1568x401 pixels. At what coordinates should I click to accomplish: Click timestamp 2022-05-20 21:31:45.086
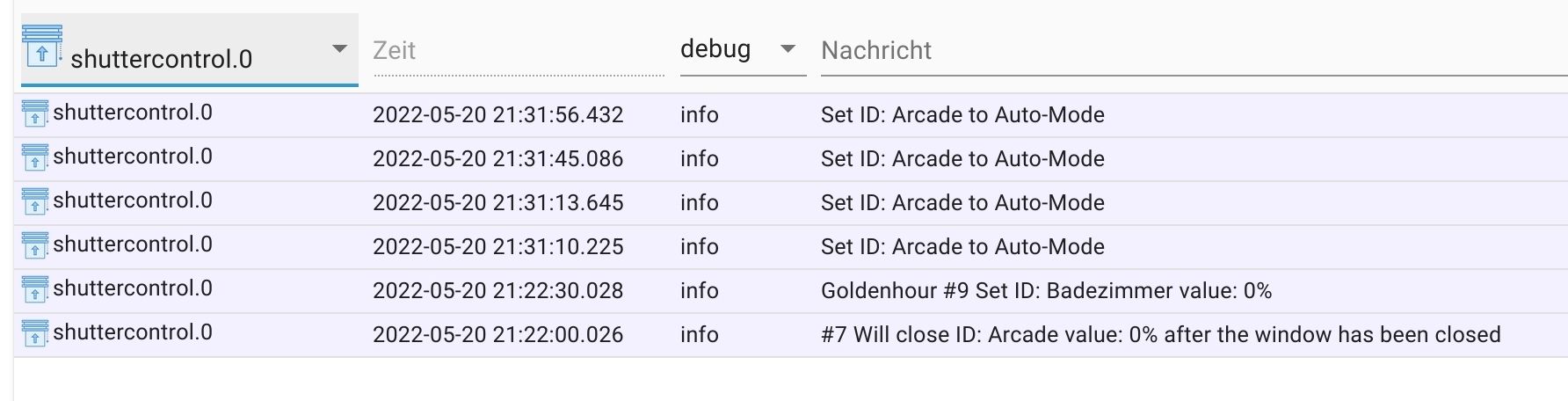(497, 159)
